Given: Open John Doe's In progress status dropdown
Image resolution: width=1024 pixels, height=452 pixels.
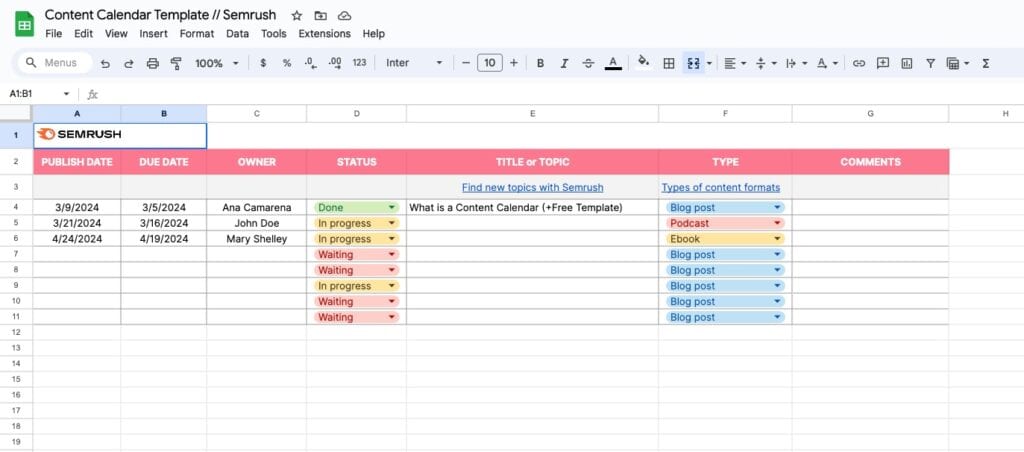Looking at the screenshot, I should pos(357,223).
